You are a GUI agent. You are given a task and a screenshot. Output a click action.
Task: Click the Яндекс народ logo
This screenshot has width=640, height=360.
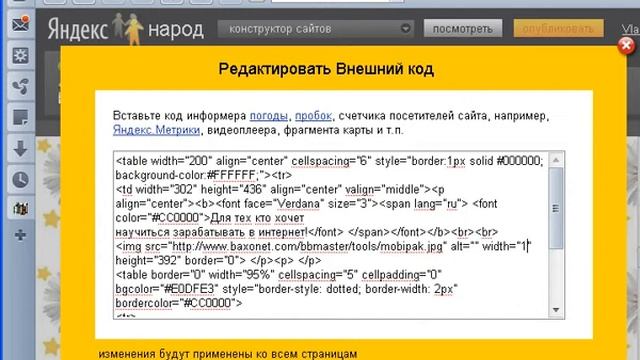click(126, 29)
